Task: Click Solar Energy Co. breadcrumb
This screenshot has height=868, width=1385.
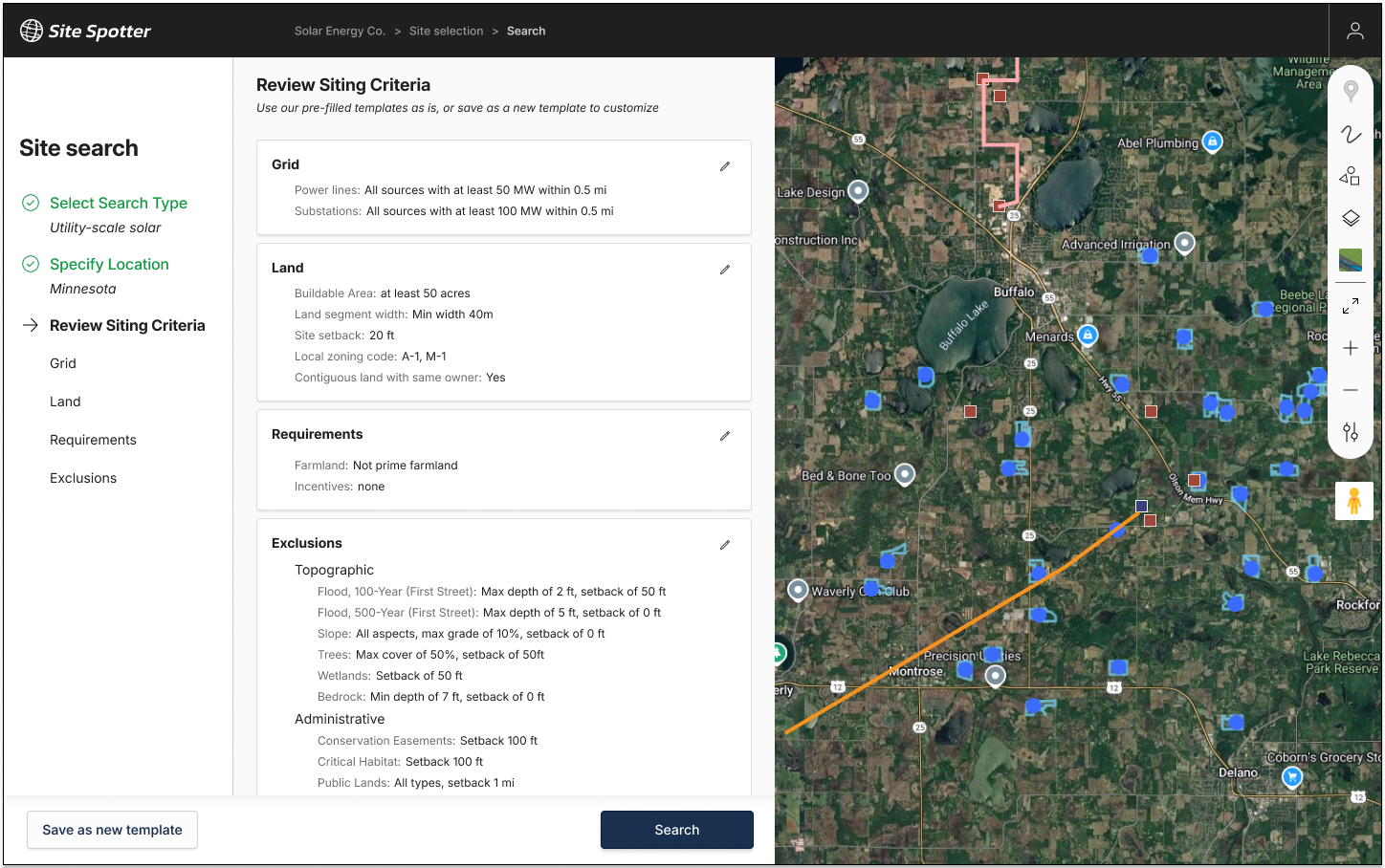Action: point(340,31)
